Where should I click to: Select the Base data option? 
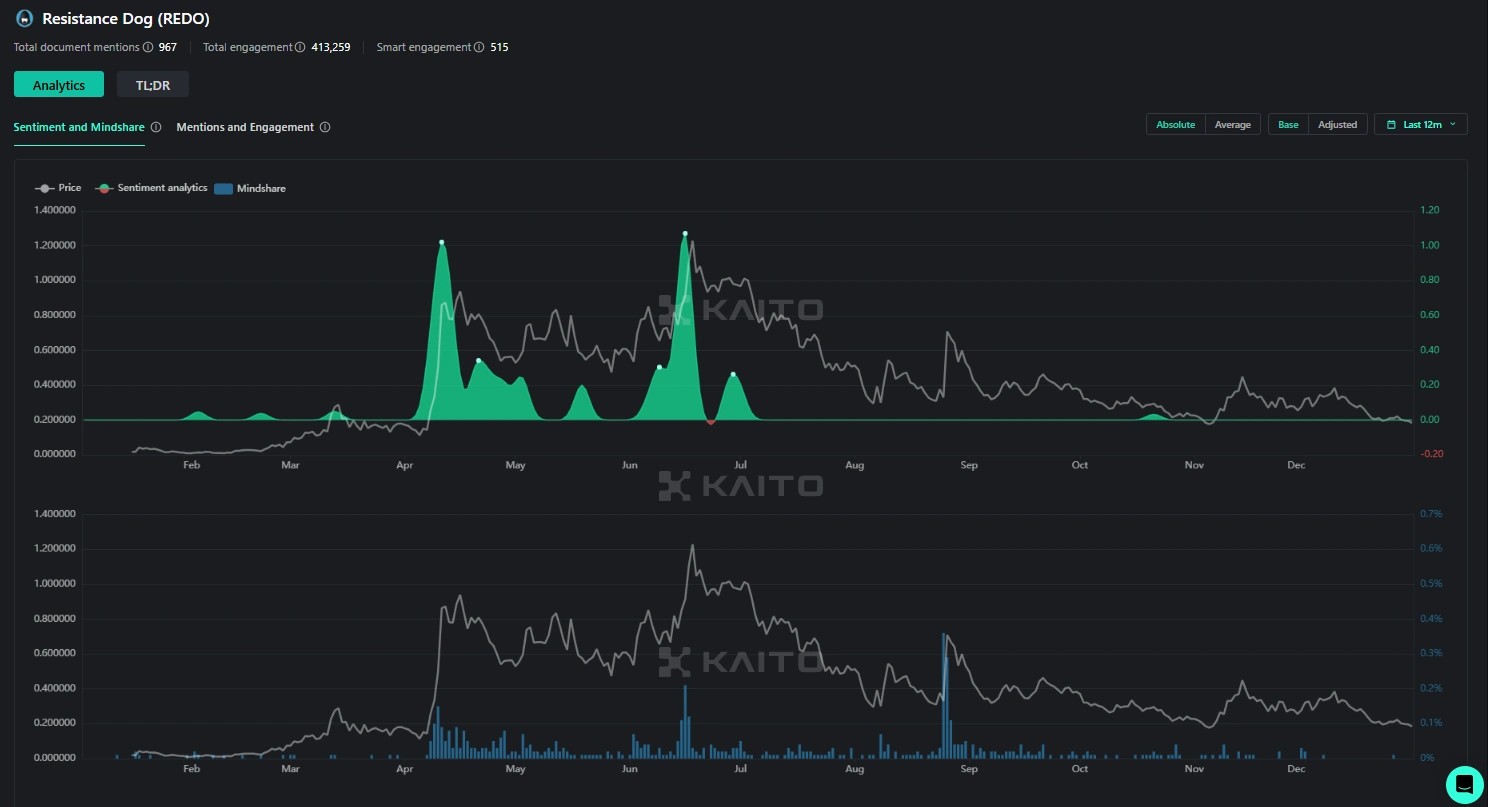[x=1288, y=124]
